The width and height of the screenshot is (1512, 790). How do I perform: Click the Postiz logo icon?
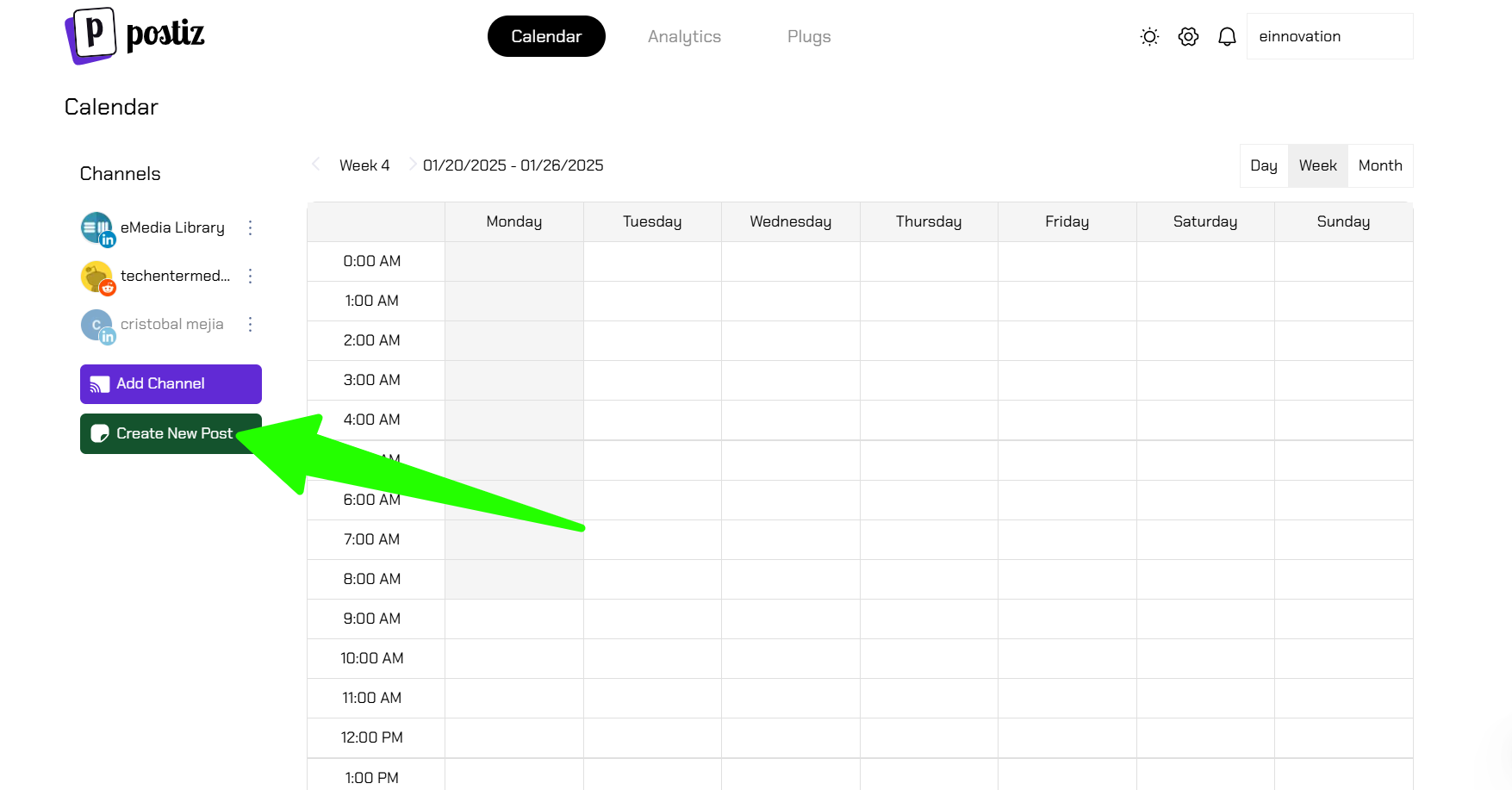point(90,35)
